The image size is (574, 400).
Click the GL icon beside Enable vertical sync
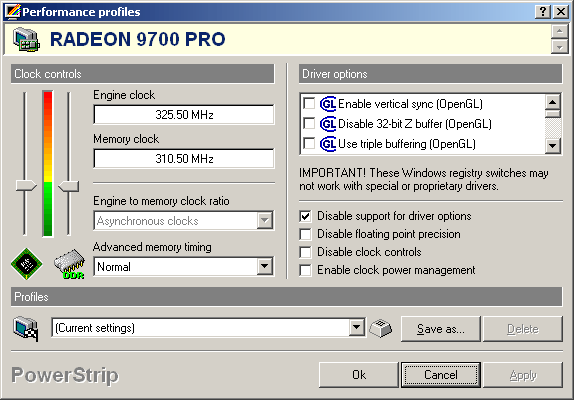[x=328, y=104]
